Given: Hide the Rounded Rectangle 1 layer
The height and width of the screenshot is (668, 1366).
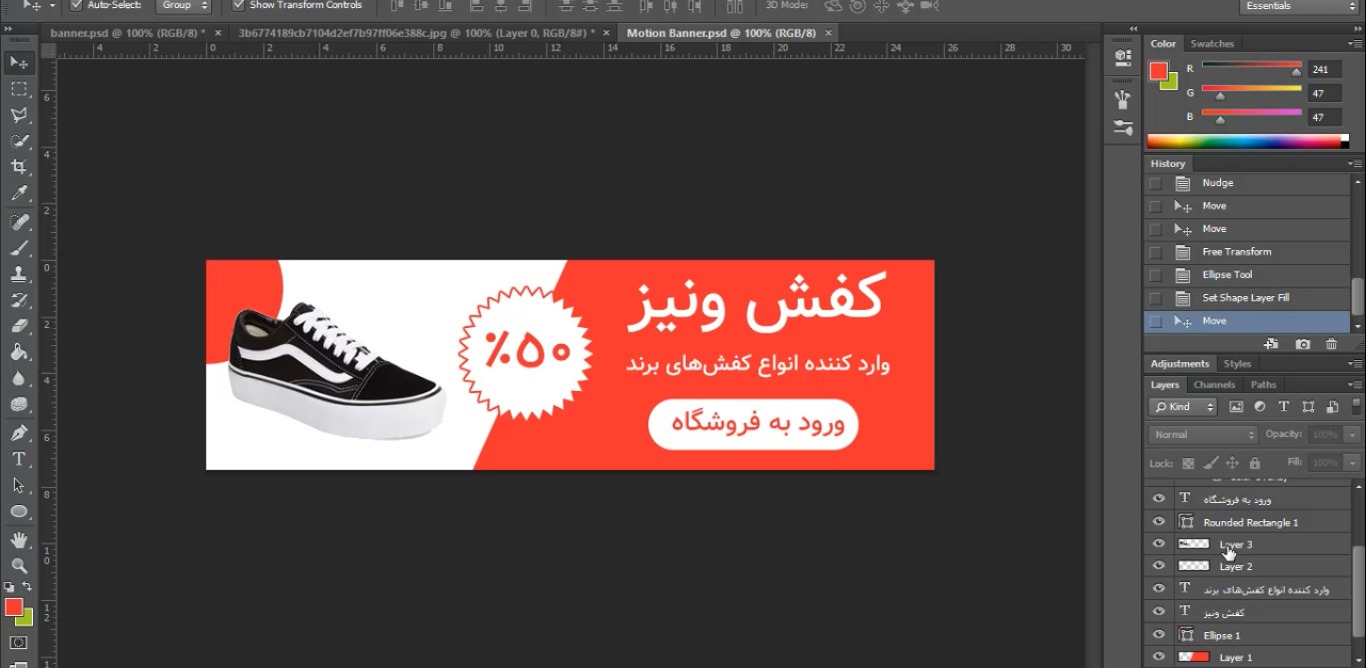Looking at the screenshot, I should click(1159, 522).
